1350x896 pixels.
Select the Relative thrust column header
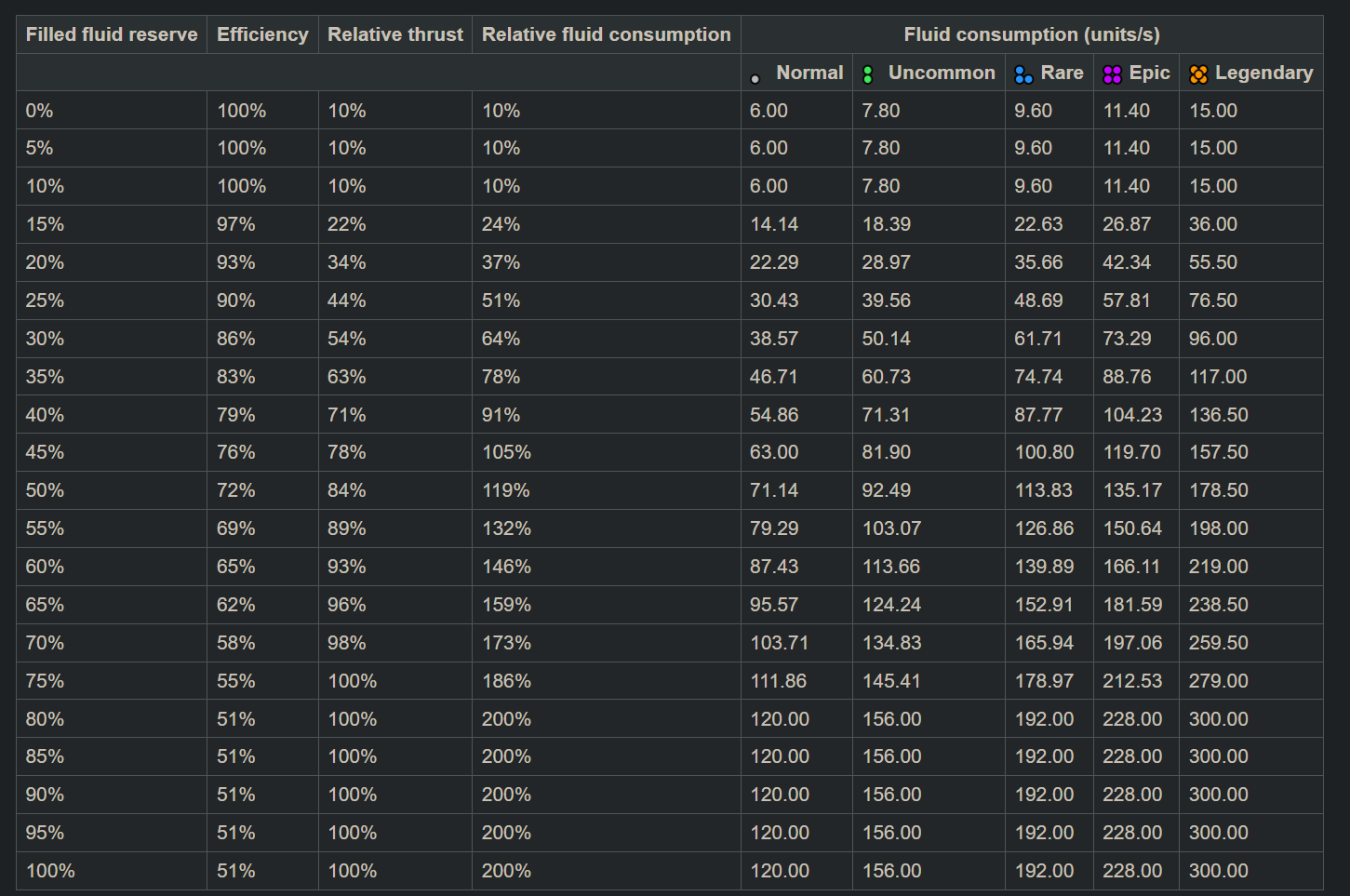point(395,34)
